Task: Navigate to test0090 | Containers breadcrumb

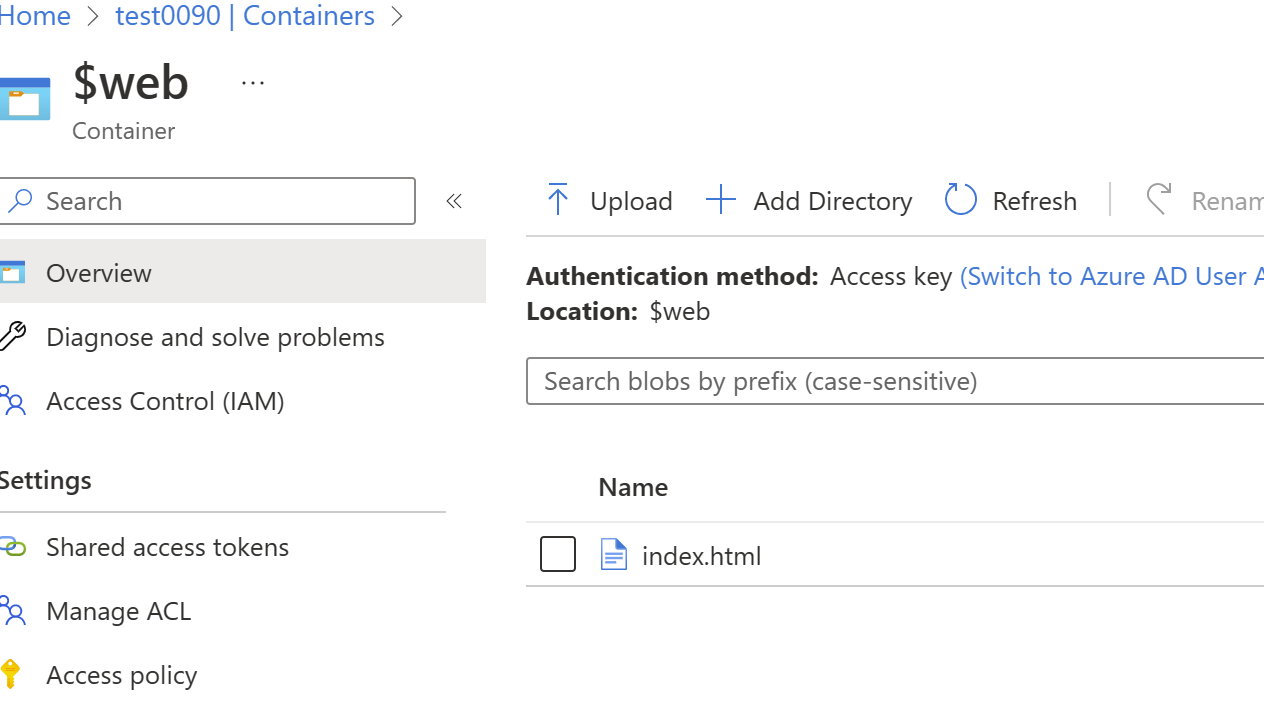Action: coord(244,16)
